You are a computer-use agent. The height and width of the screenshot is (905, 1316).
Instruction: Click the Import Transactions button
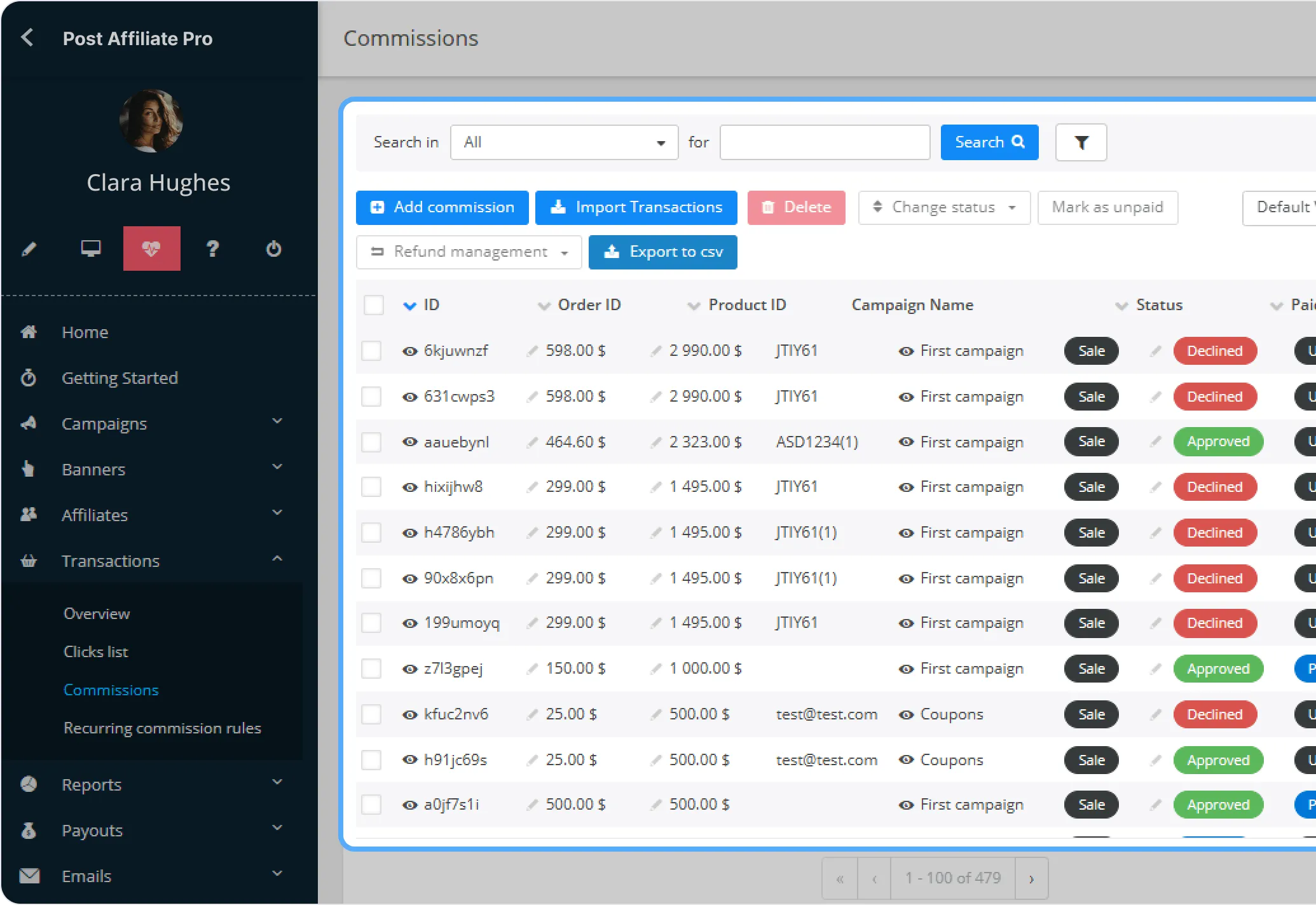[x=636, y=207]
